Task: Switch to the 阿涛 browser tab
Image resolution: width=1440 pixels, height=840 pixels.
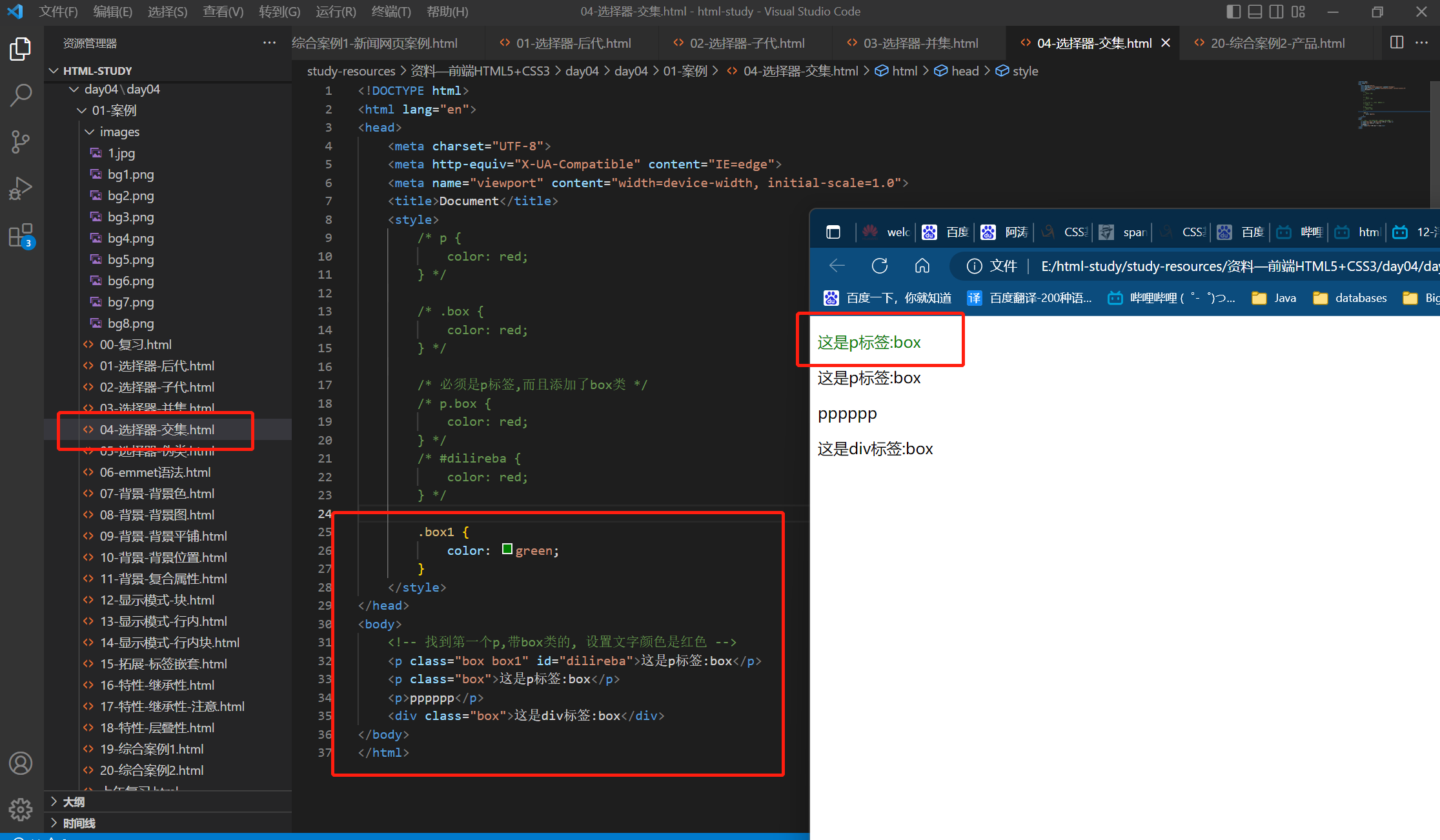Action: pyautogui.click(x=1004, y=232)
